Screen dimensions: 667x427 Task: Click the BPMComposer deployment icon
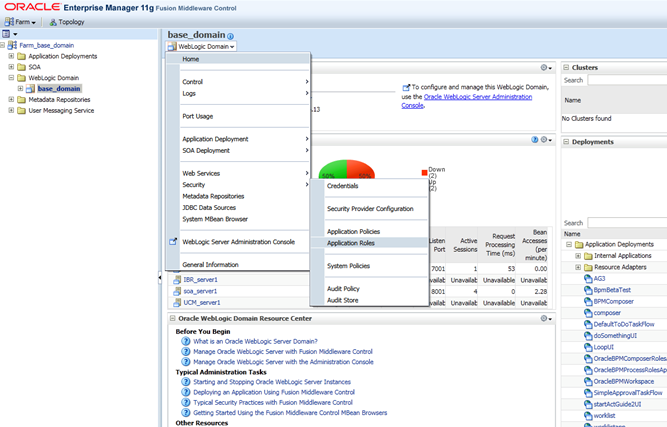point(587,300)
